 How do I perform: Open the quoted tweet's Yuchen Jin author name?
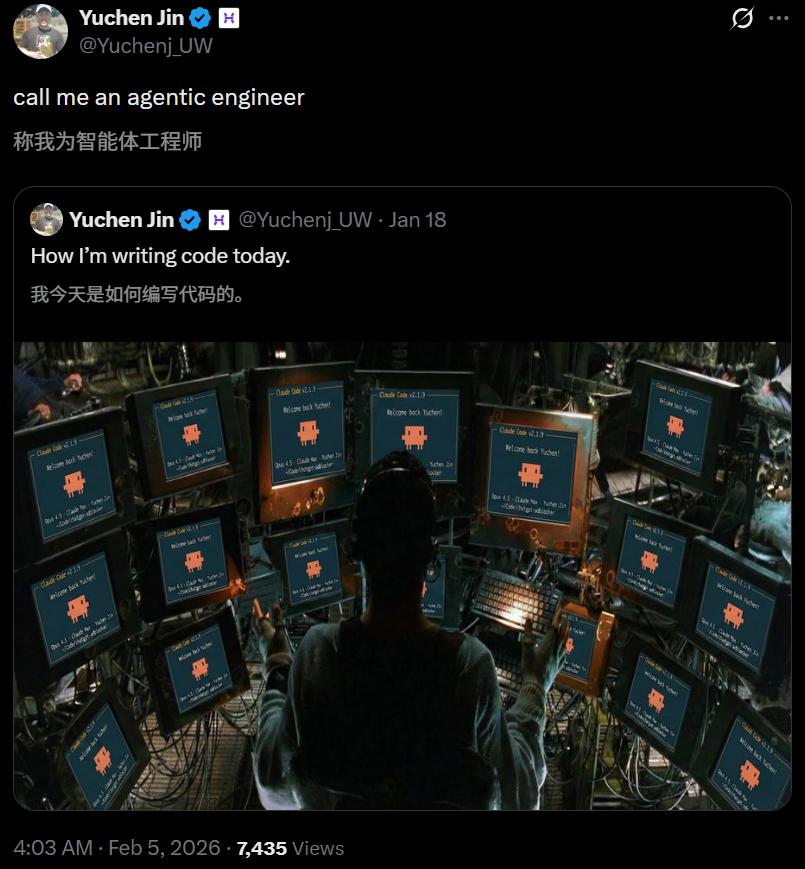(121, 220)
